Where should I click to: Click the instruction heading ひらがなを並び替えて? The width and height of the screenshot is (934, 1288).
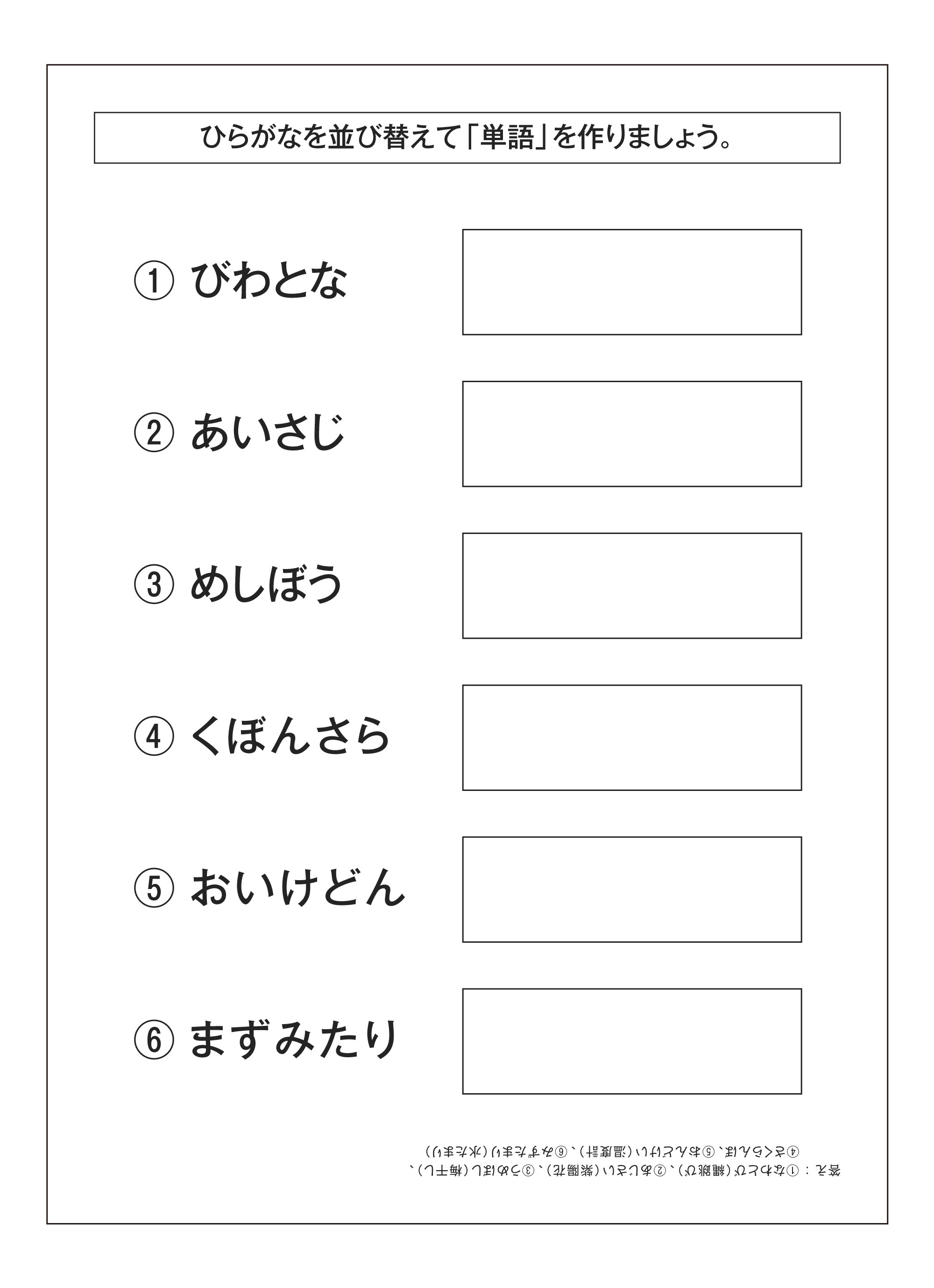(x=330, y=137)
